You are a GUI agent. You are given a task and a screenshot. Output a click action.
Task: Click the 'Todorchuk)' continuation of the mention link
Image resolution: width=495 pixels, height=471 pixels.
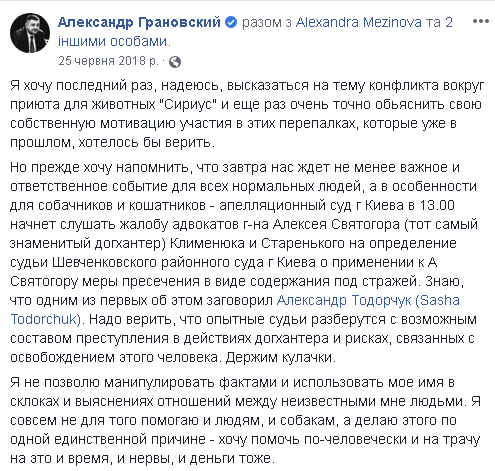(46, 319)
